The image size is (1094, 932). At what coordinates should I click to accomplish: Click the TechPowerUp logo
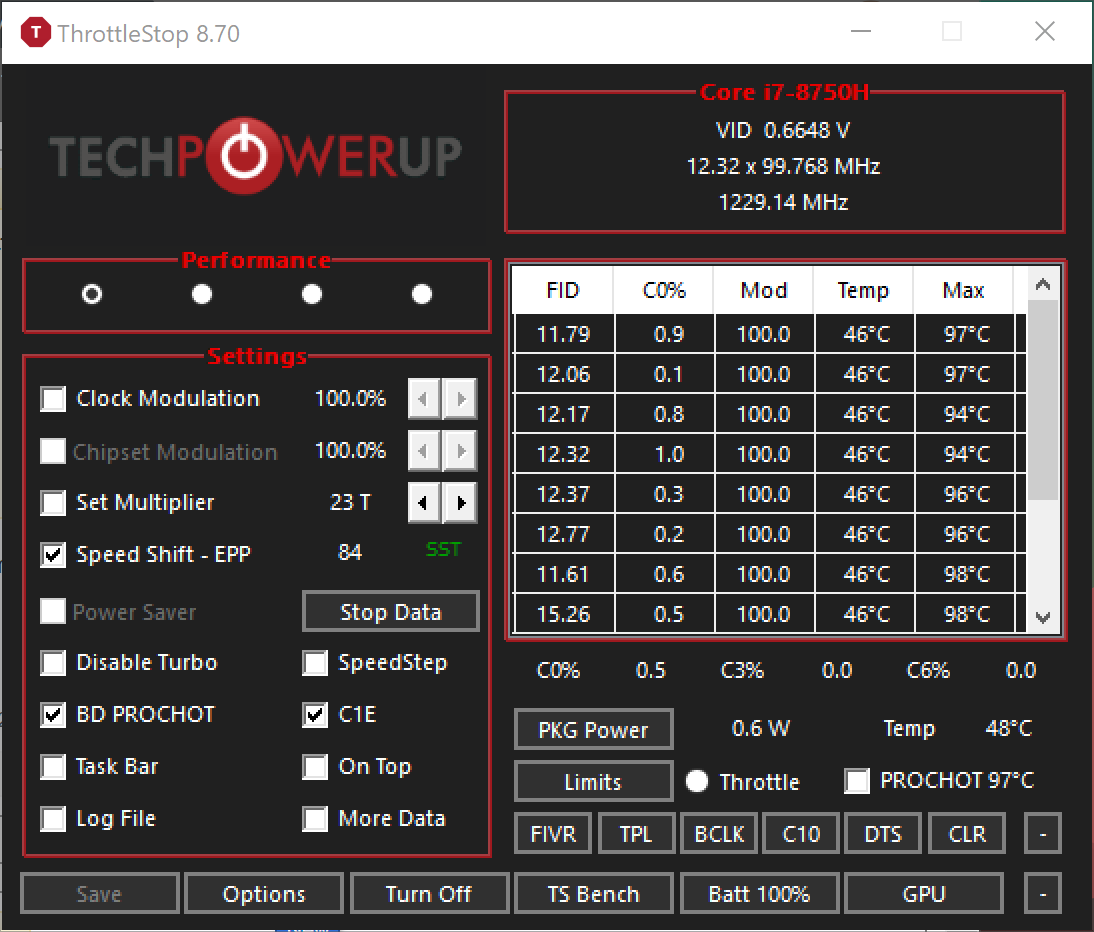pos(256,154)
